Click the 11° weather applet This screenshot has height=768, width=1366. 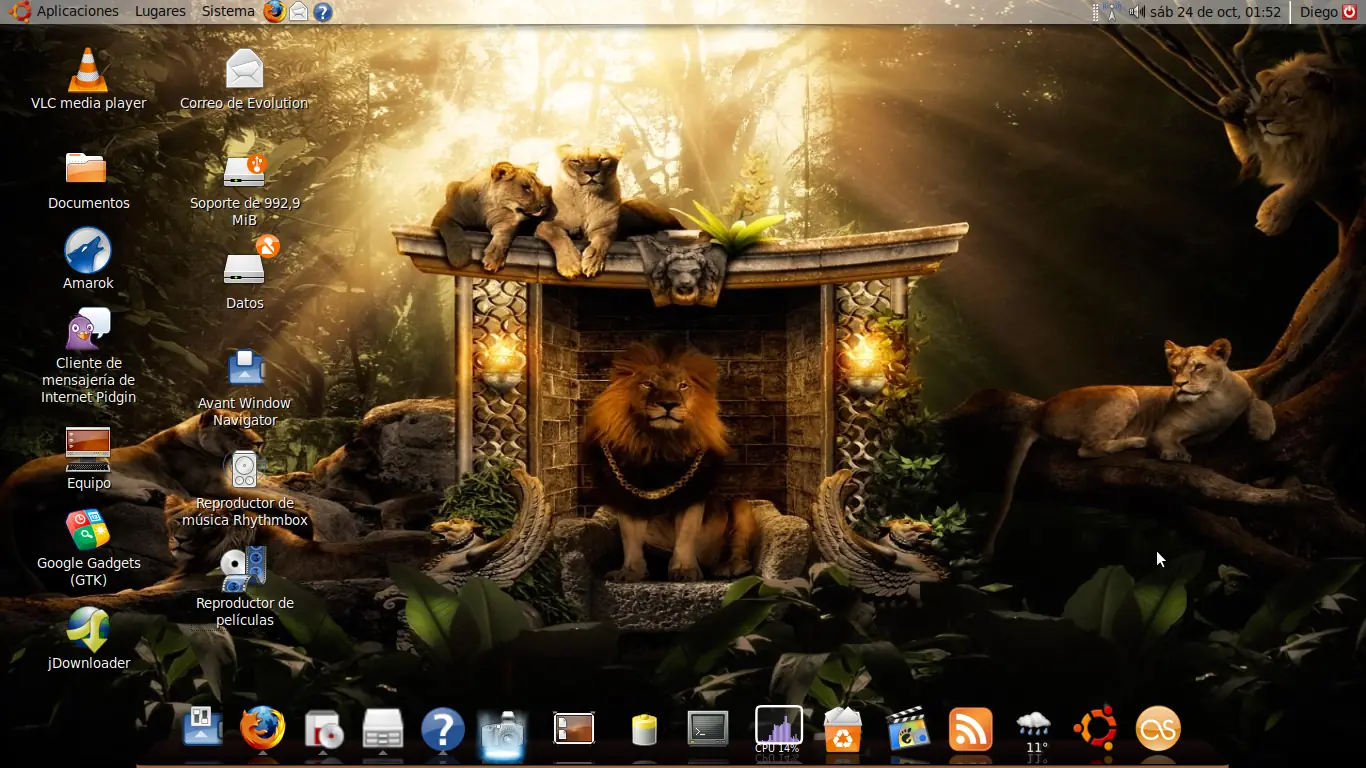[x=1034, y=731]
